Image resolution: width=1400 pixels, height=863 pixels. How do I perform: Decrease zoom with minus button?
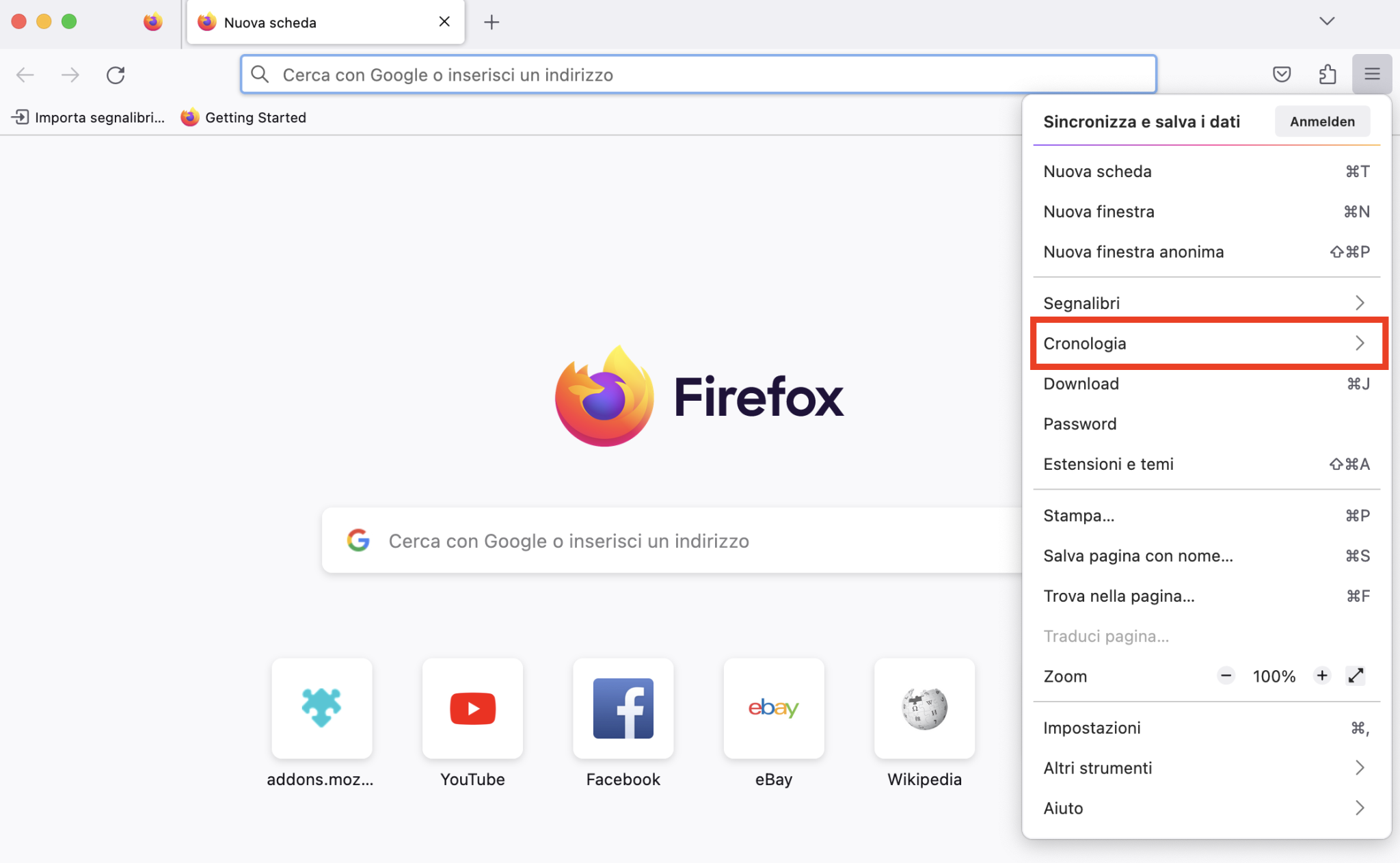tap(1226, 676)
